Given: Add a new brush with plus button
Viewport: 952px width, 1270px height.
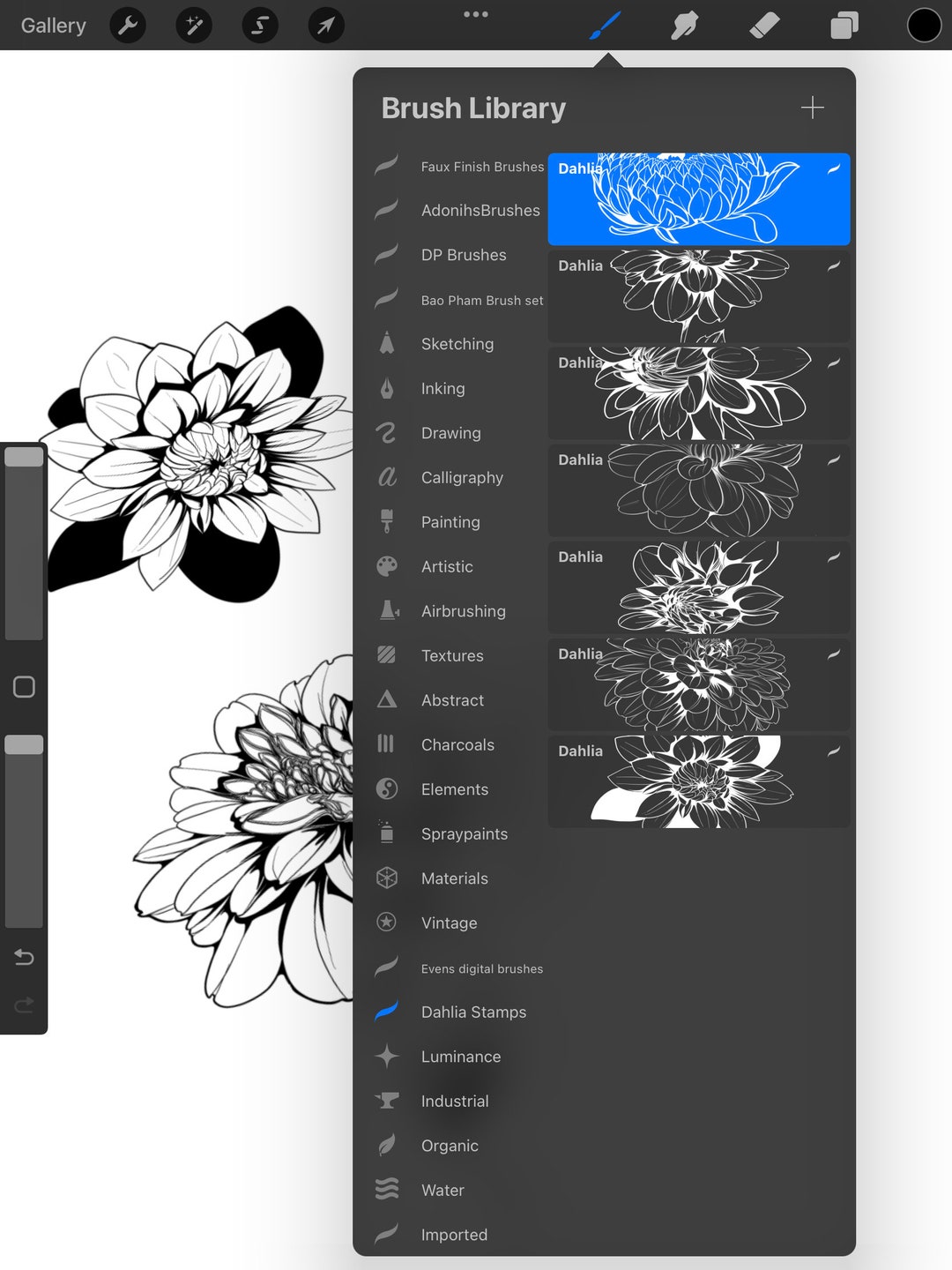Looking at the screenshot, I should (813, 108).
